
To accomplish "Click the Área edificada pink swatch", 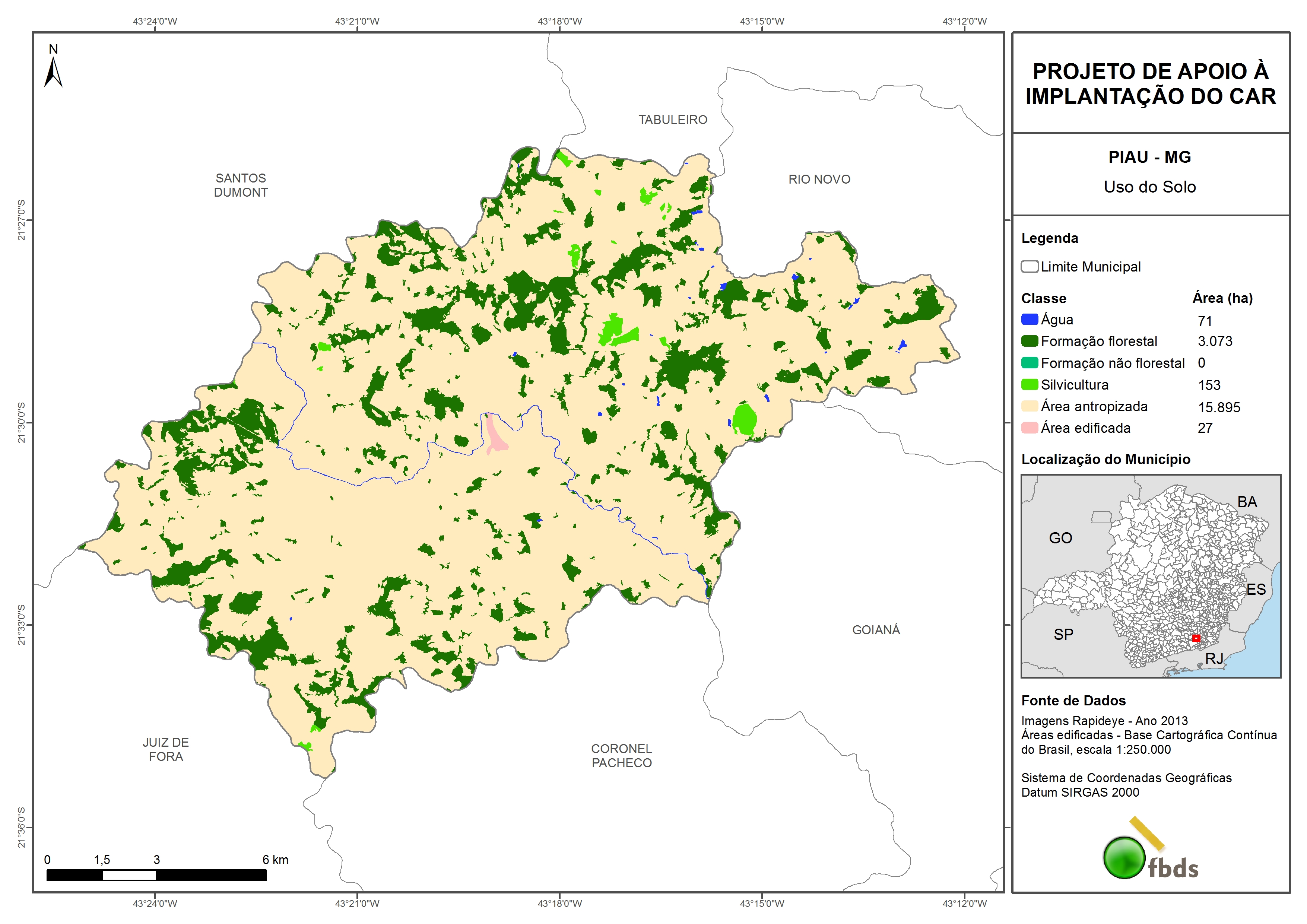I will pos(1029,428).
